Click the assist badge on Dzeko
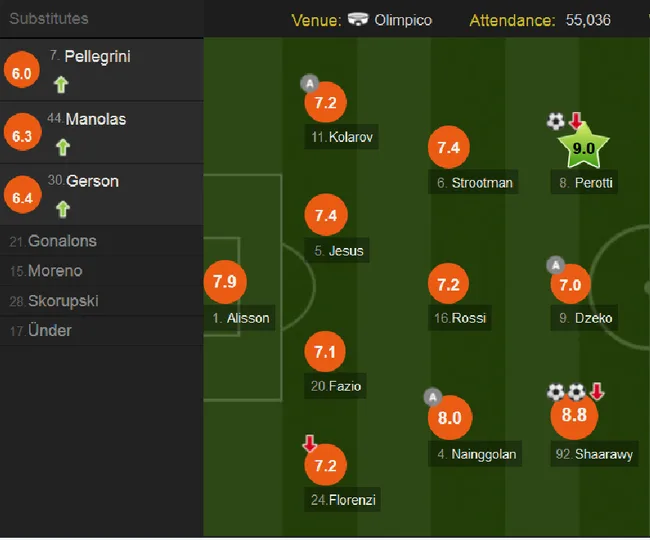This screenshot has width=650, height=540. pos(555,265)
